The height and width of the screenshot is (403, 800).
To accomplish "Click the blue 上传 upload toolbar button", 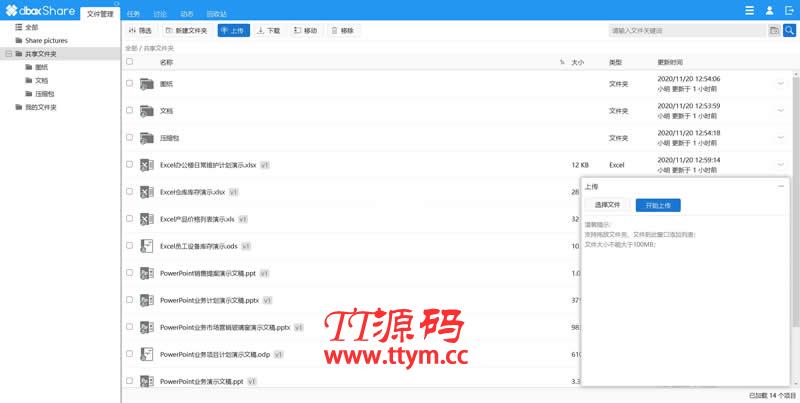I will click(x=234, y=31).
